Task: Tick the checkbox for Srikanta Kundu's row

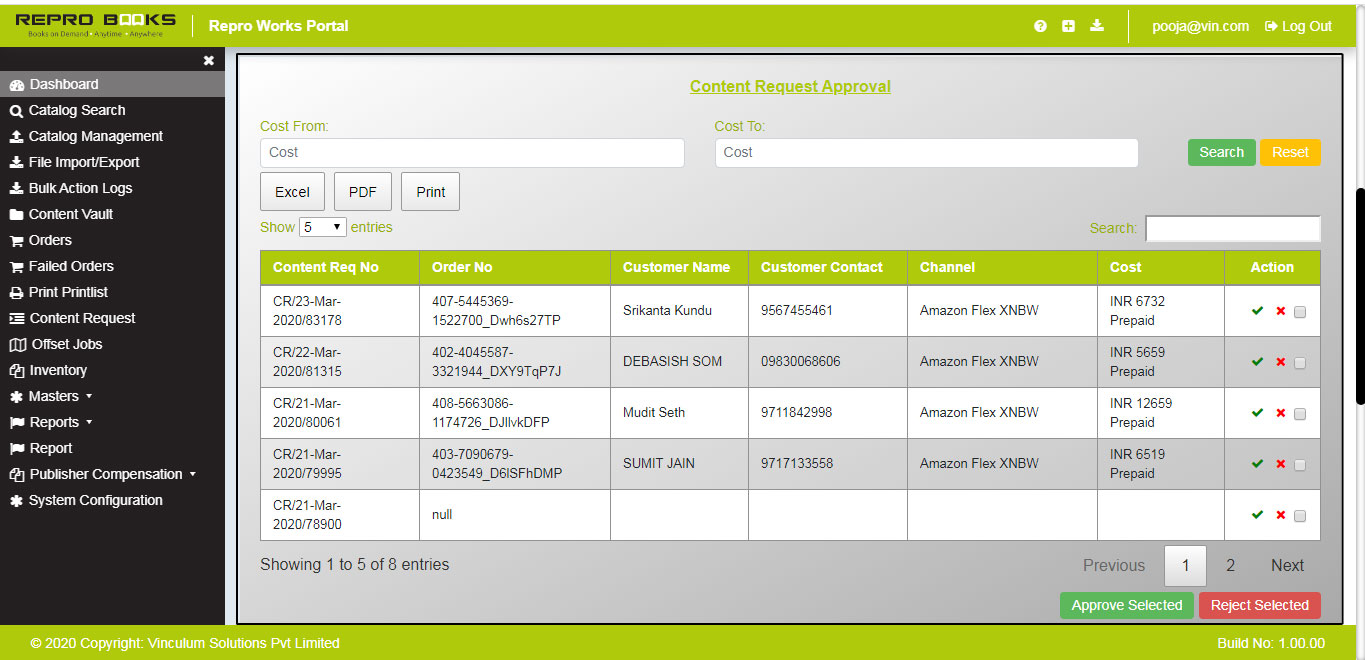Action: point(1300,312)
